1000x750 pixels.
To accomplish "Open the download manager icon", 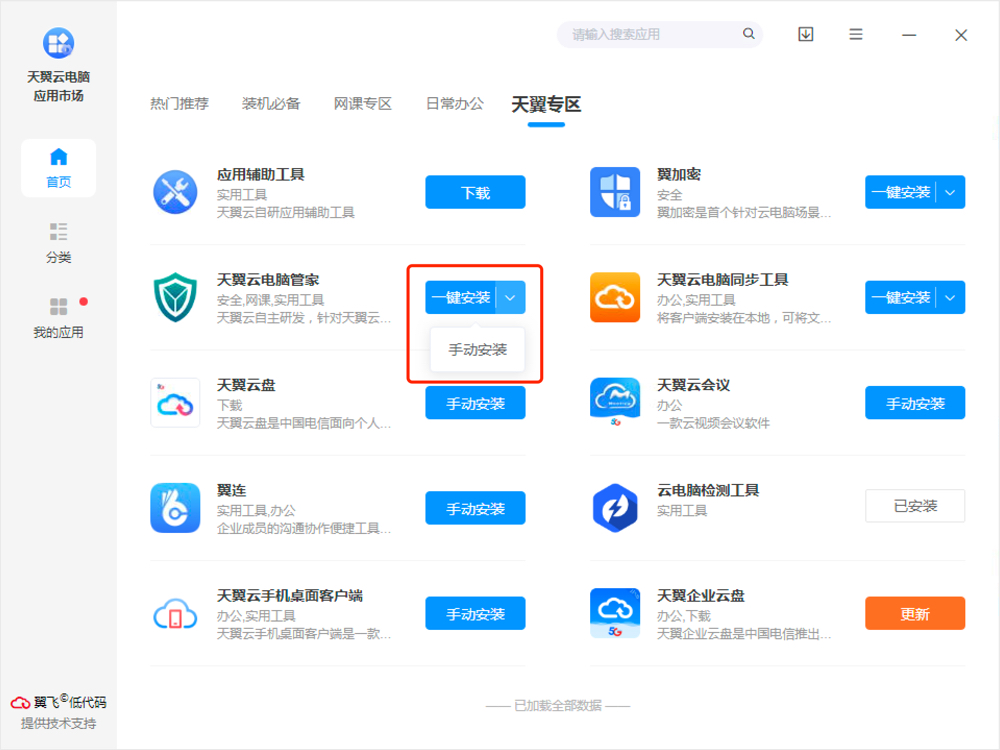I will point(805,34).
